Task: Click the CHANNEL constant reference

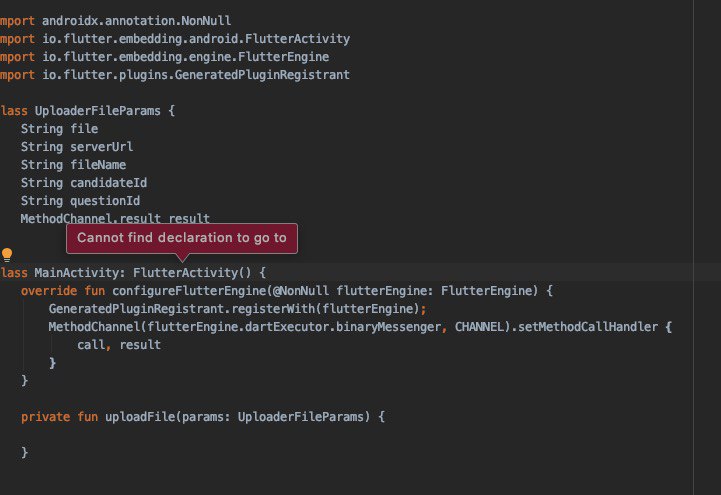Action: point(480,327)
